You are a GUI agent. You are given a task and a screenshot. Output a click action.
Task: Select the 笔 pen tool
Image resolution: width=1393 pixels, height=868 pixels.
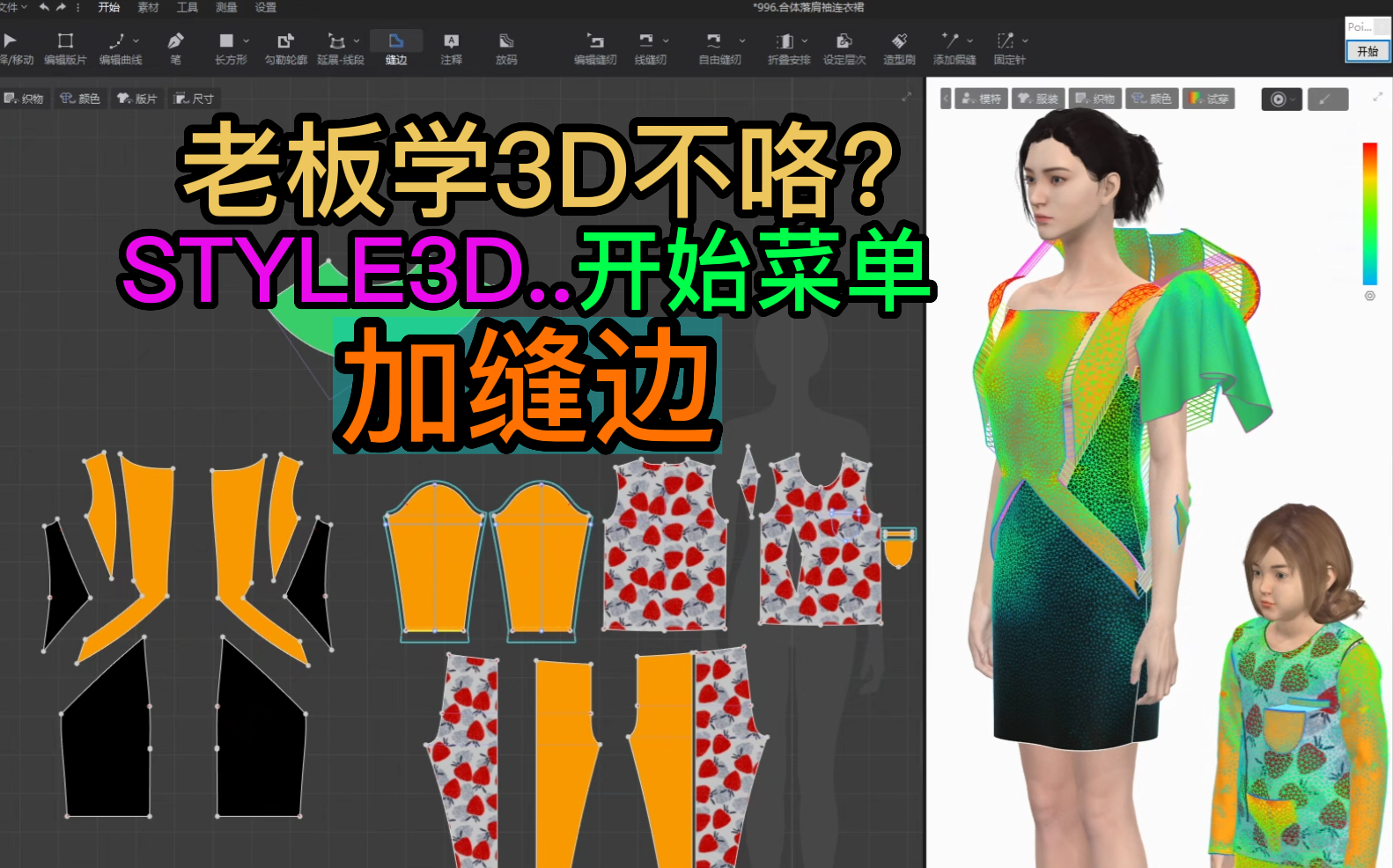[175, 48]
